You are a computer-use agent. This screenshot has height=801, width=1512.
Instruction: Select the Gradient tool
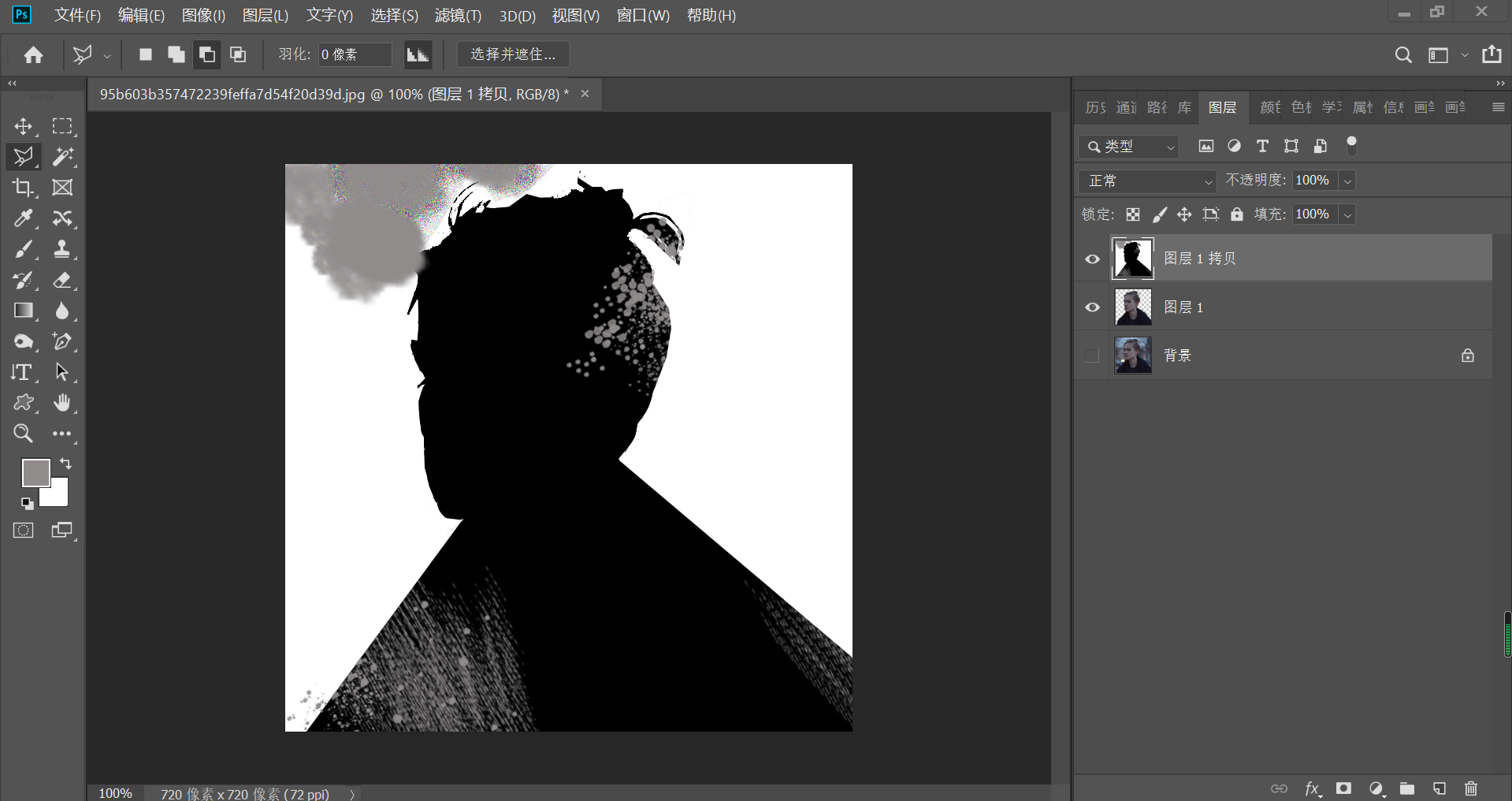[x=24, y=311]
